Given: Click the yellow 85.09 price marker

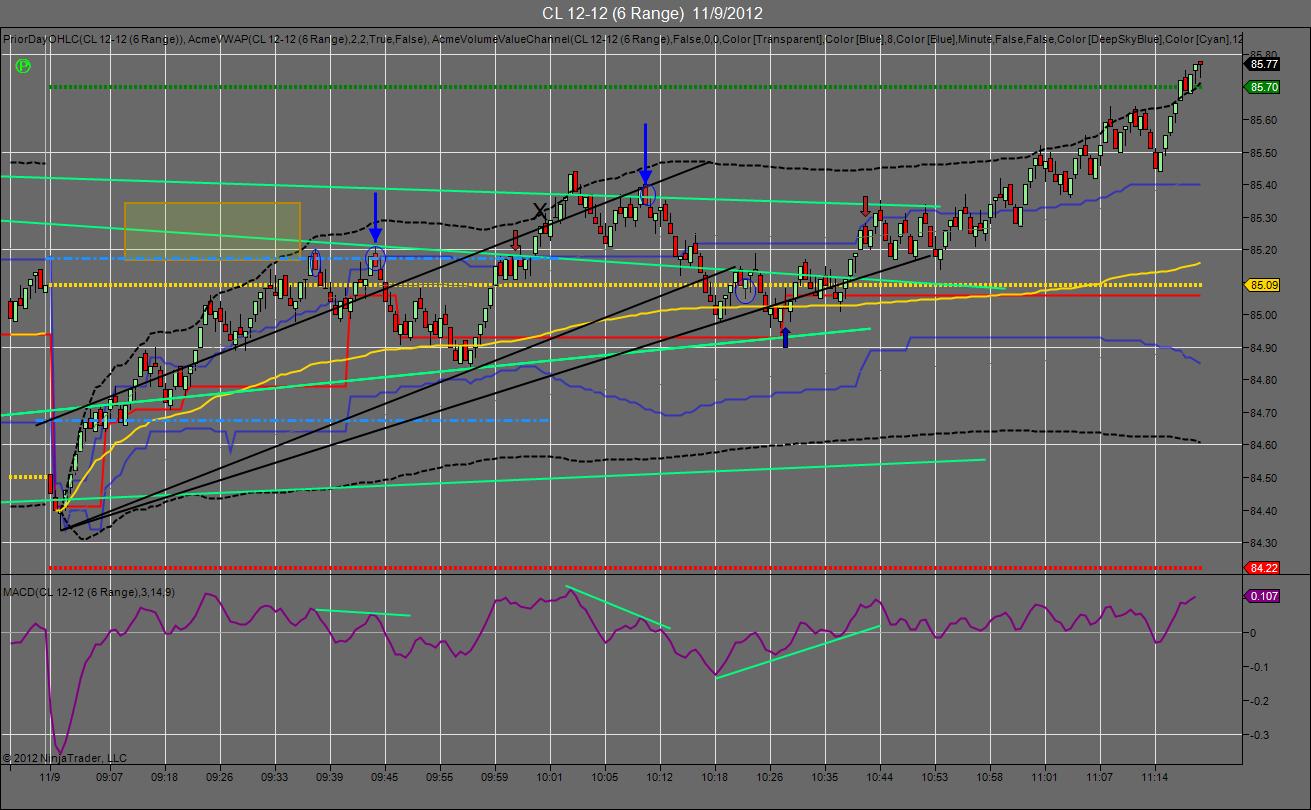Looking at the screenshot, I should pyautogui.click(x=1264, y=285).
